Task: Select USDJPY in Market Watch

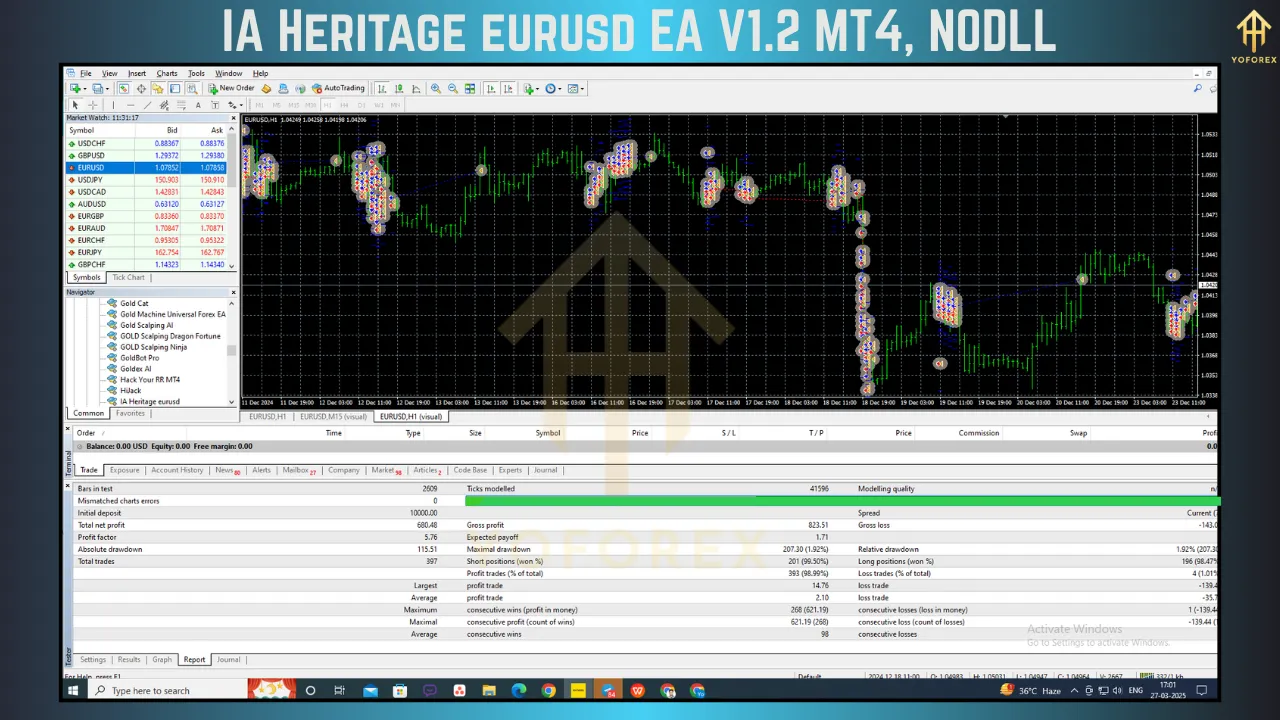Action: tap(147, 180)
